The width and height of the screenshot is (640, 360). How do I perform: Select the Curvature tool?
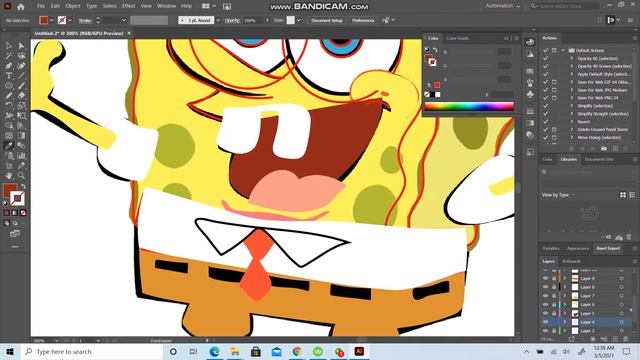(x=21, y=66)
